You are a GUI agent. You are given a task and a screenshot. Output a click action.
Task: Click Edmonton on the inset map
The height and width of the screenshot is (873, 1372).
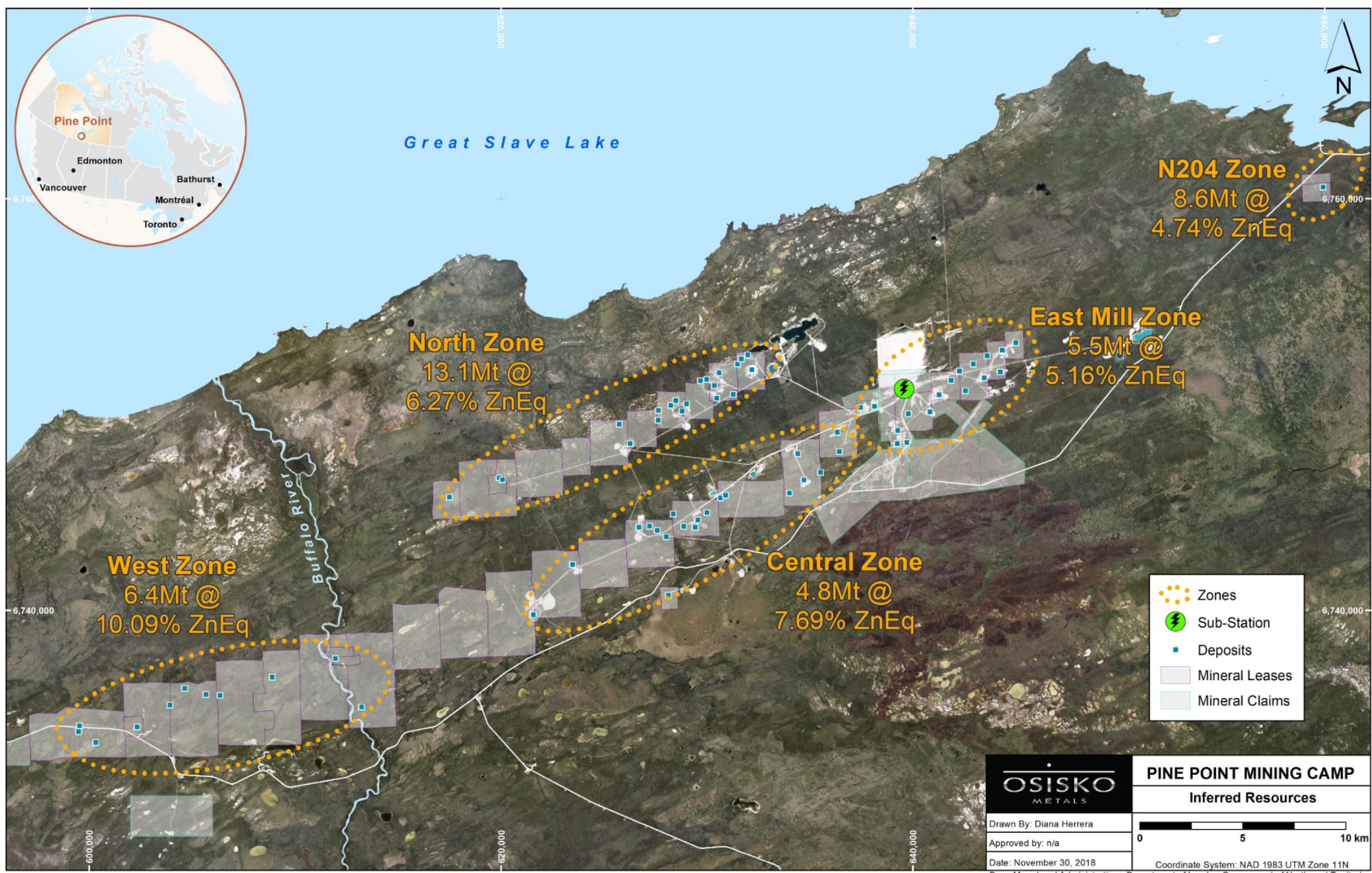(99, 161)
